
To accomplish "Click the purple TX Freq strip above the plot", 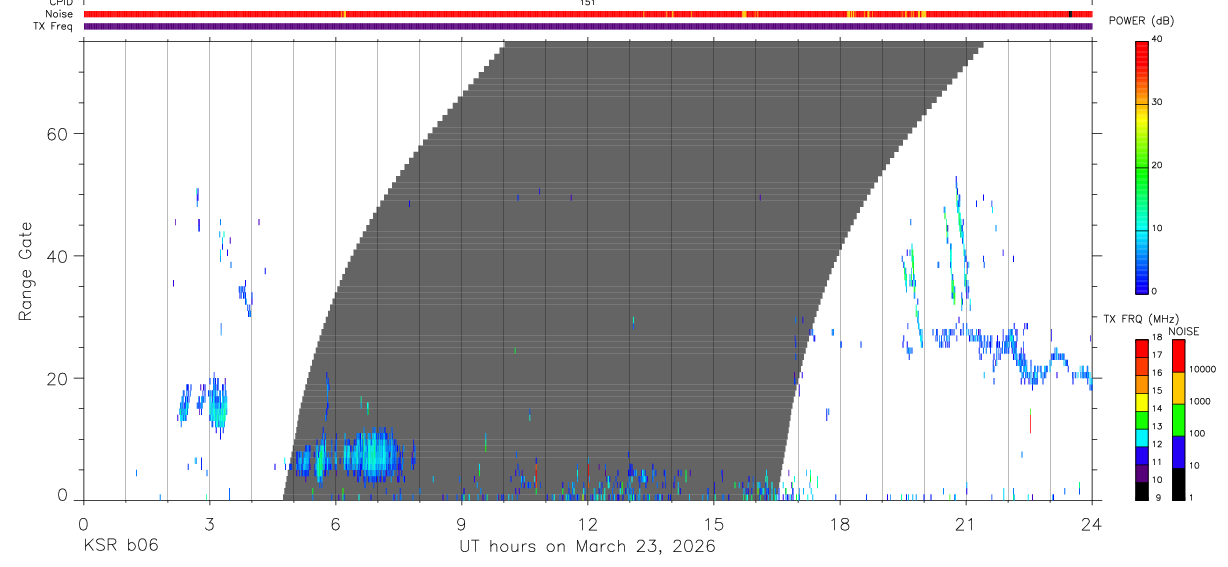I will coord(587,26).
